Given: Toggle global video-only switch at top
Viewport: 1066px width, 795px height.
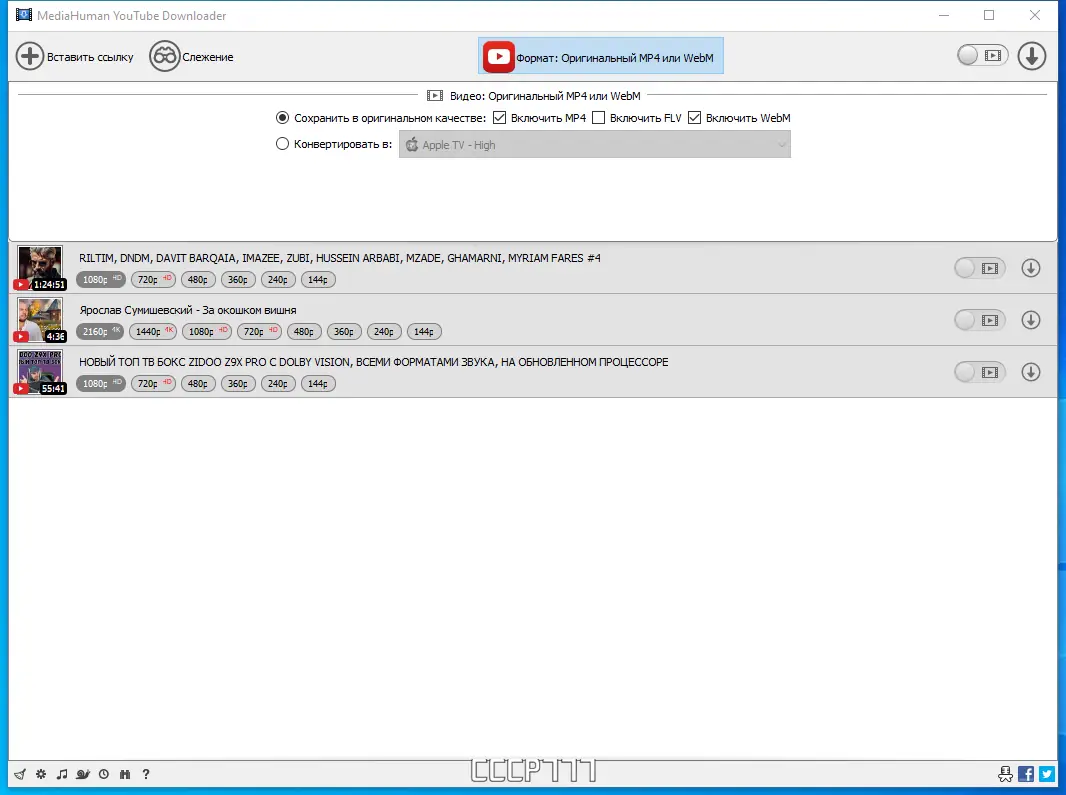Looking at the screenshot, I should pos(982,55).
